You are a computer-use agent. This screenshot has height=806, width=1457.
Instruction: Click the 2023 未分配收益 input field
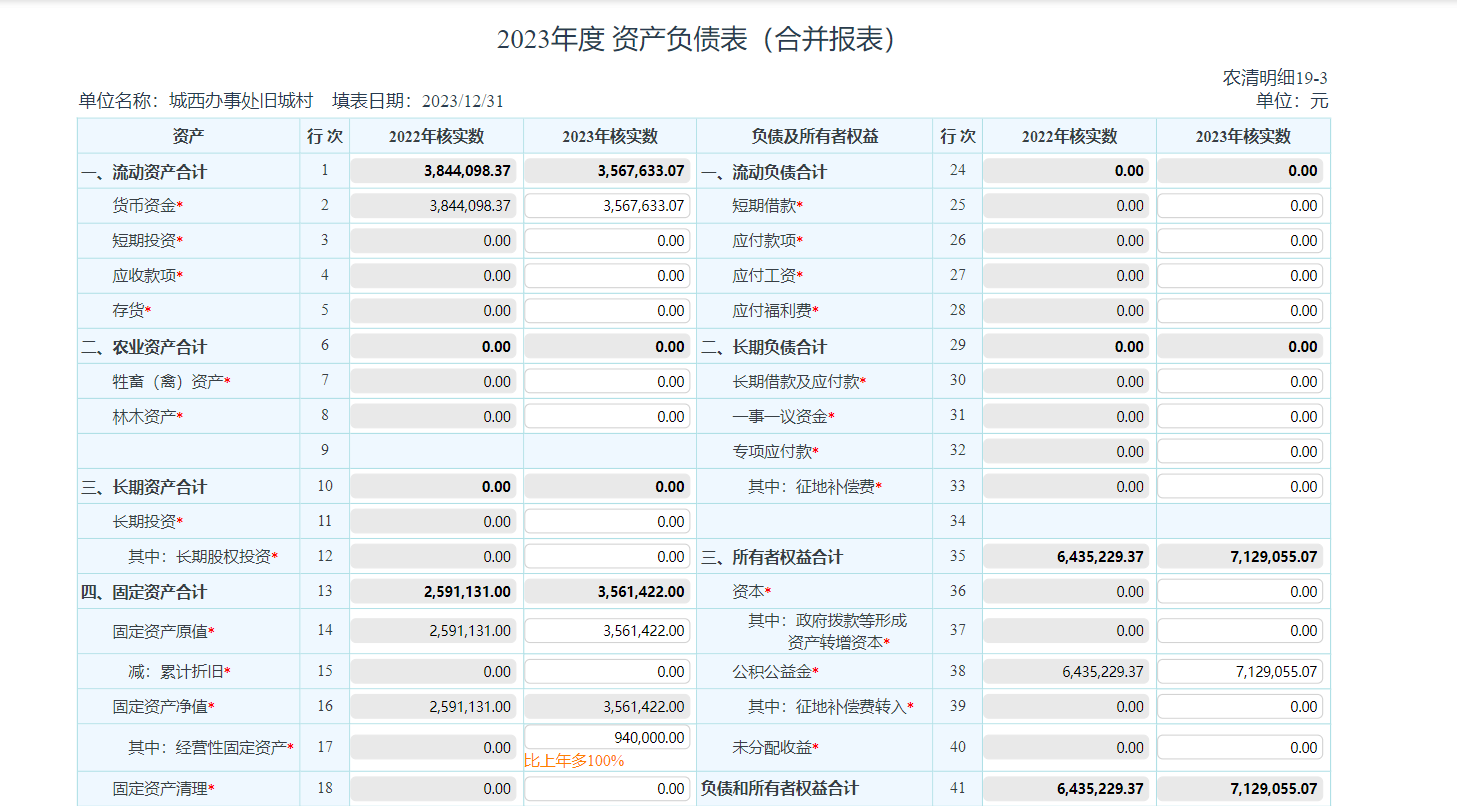click(x=1240, y=747)
